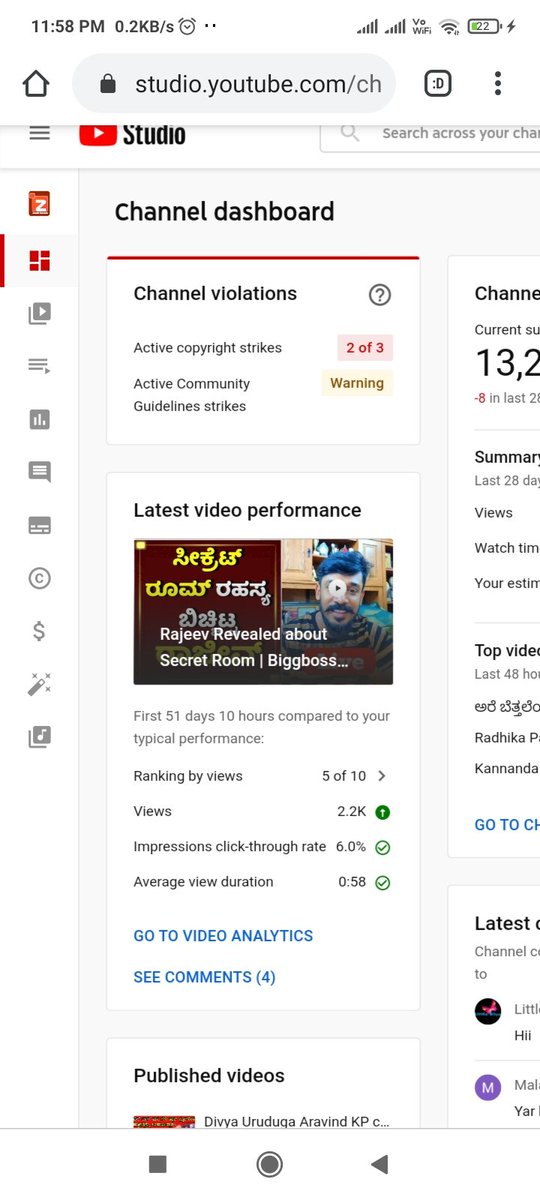Open the Subtitles sidebar icon
Screen dimensions: 540x1200
pyautogui.click(x=39, y=526)
